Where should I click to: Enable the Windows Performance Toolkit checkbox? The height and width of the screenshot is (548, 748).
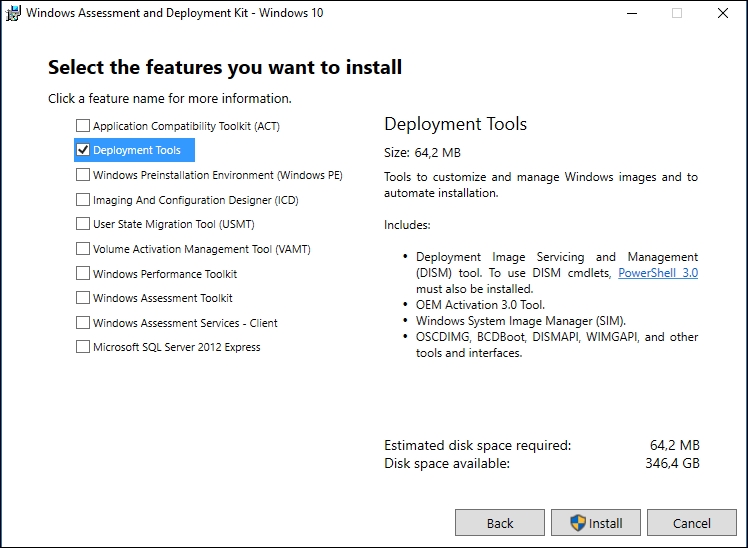click(83, 274)
